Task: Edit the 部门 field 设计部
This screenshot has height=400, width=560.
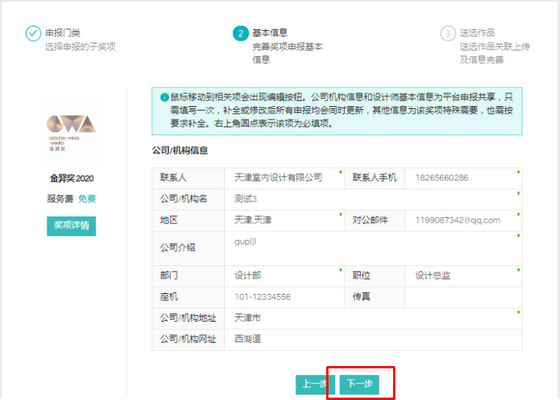Action: [284, 275]
